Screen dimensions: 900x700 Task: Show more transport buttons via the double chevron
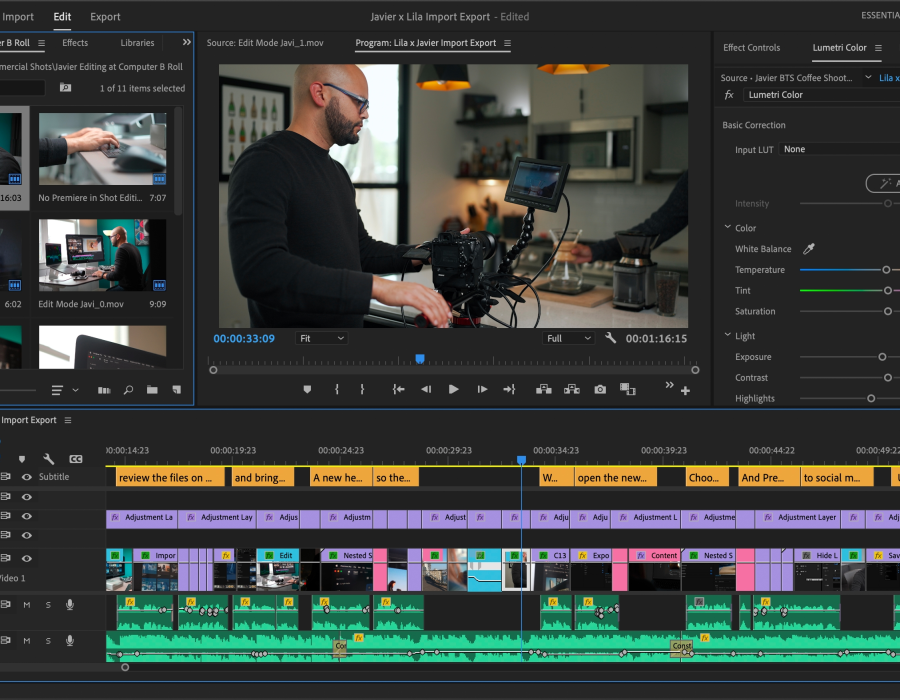tap(669, 385)
